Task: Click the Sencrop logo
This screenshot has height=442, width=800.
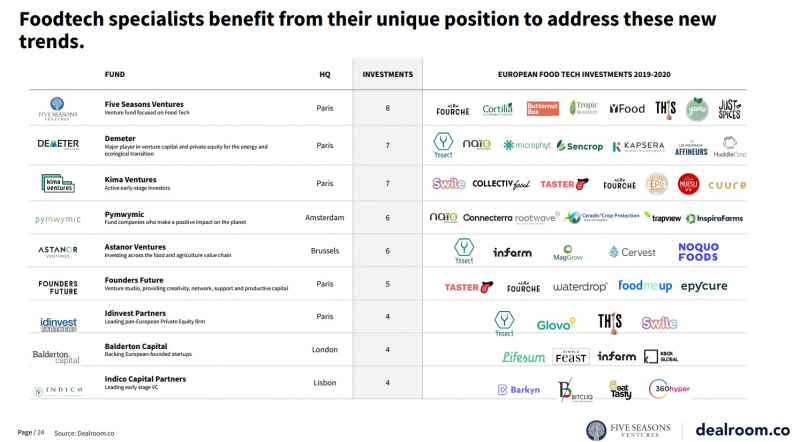Action: pos(582,146)
